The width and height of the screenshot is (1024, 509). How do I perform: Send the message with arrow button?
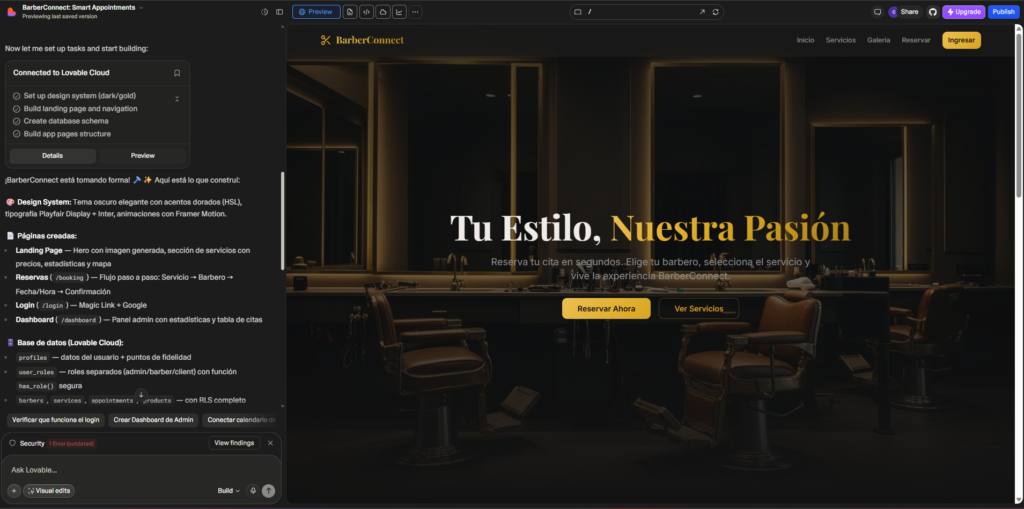click(268, 491)
